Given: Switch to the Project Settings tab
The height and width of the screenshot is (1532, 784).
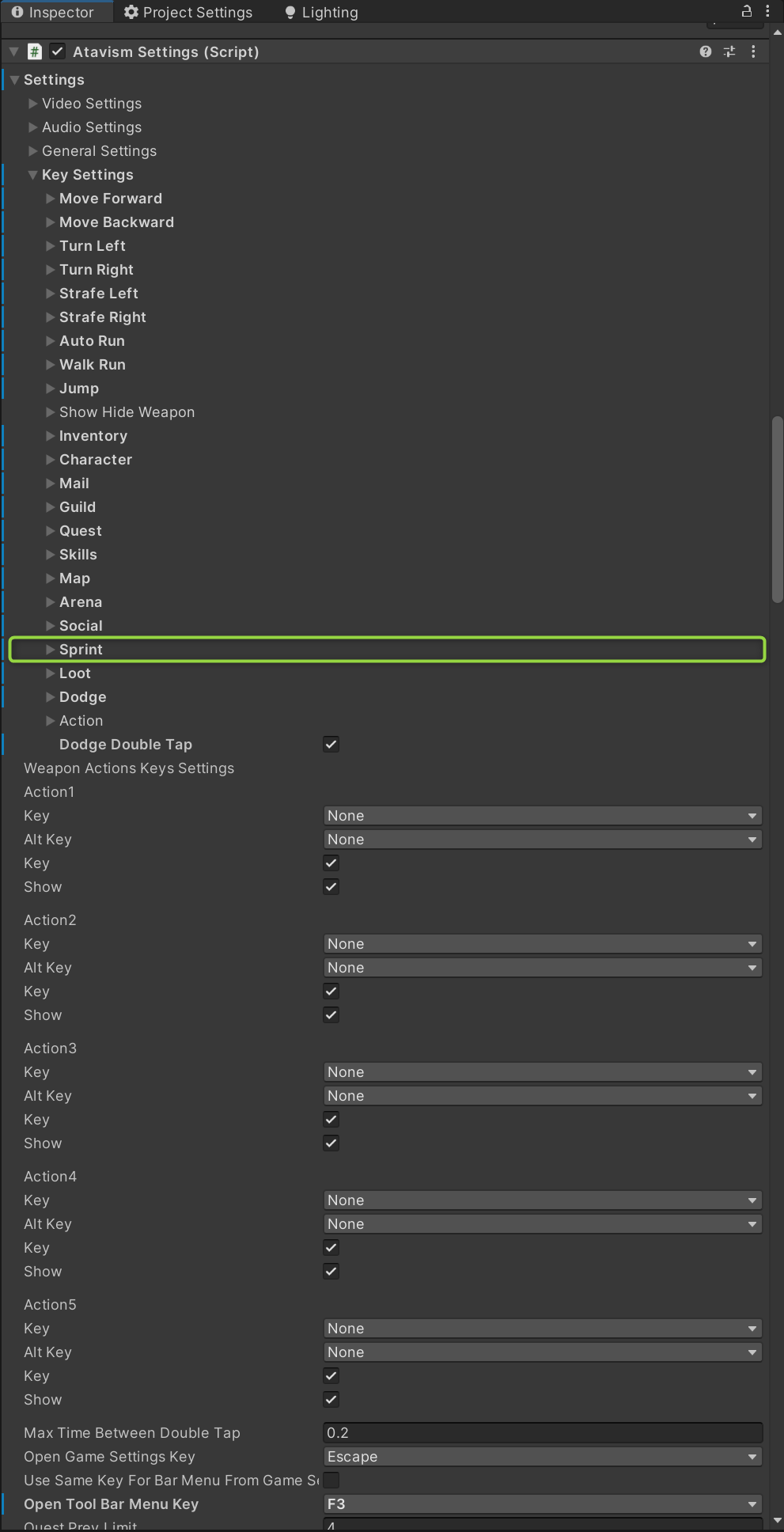Looking at the screenshot, I should coord(188,13).
